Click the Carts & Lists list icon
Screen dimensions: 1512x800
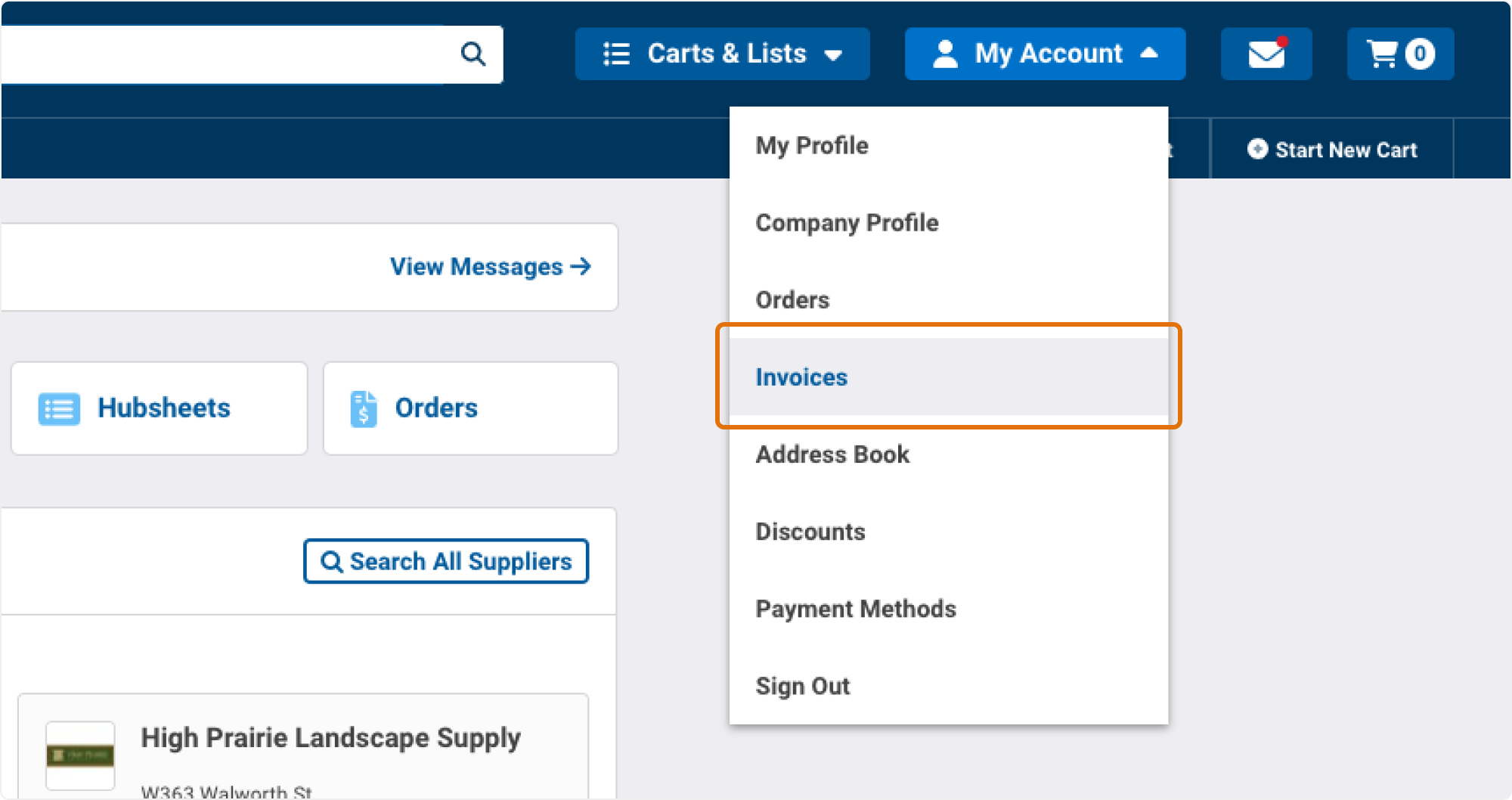[x=615, y=54]
